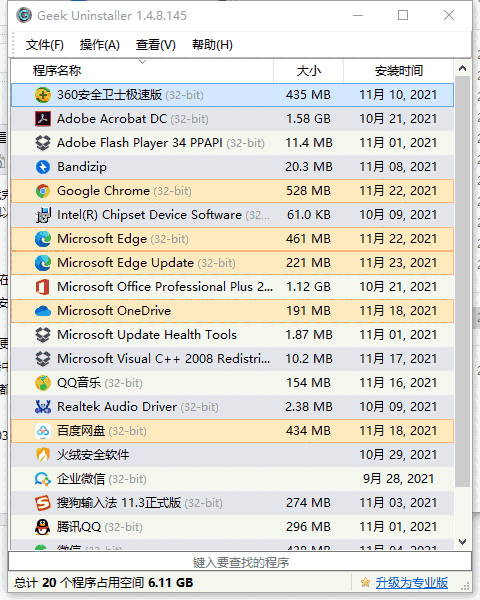Click the Microsoft Edge Update icon

[x=43, y=263]
